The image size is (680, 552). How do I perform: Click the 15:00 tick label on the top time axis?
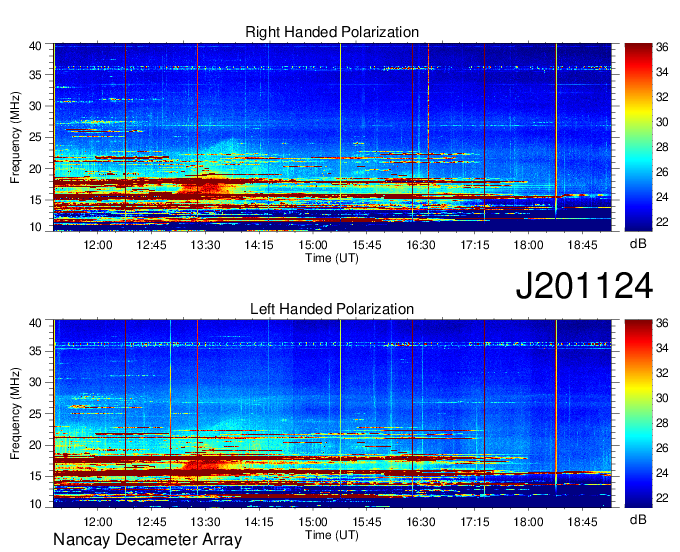click(x=313, y=245)
